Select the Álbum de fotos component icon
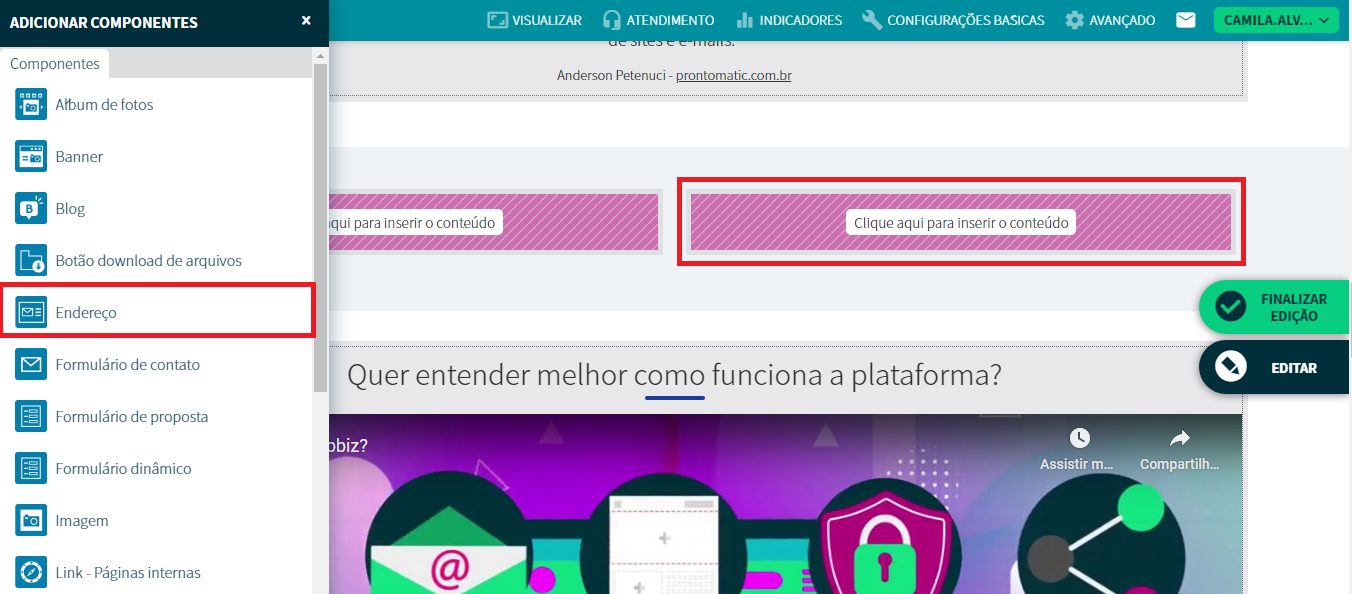The width and height of the screenshot is (1352, 594). [31, 105]
